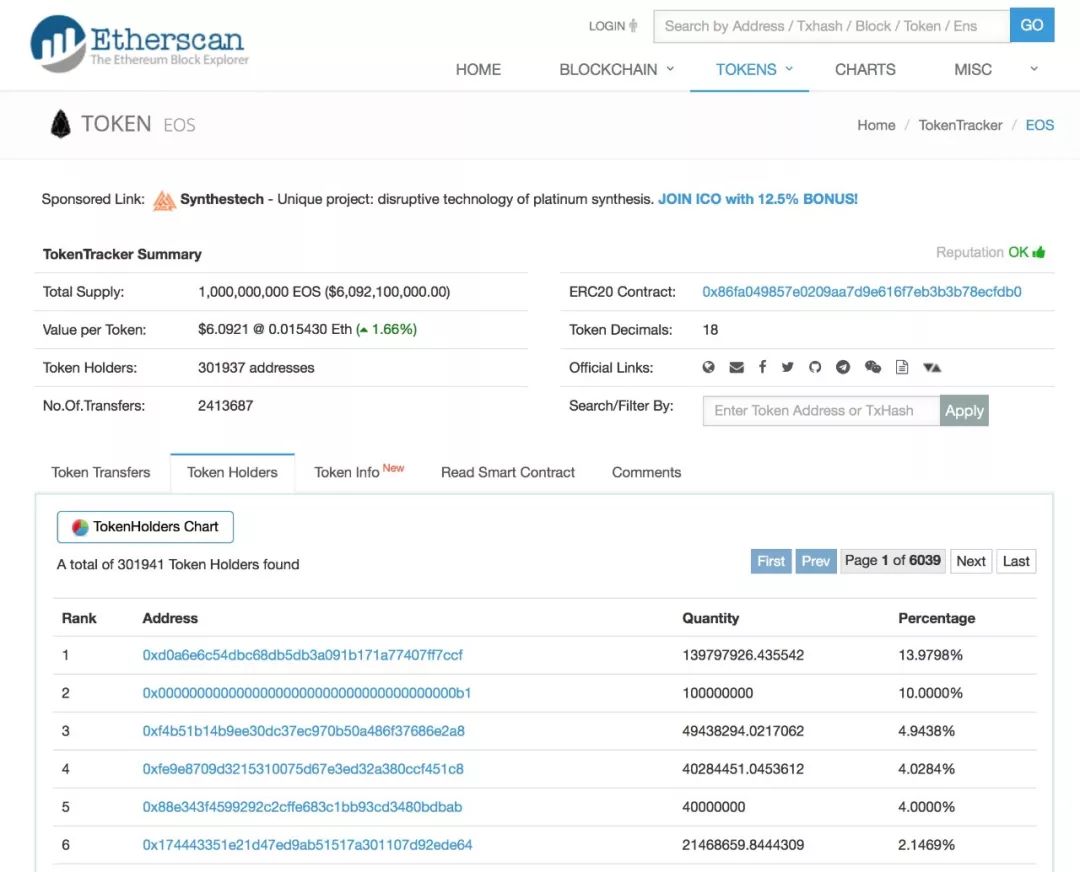Switch to the Comments tab
This screenshot has width=1080, height=872.
click(x=646, y=473)
